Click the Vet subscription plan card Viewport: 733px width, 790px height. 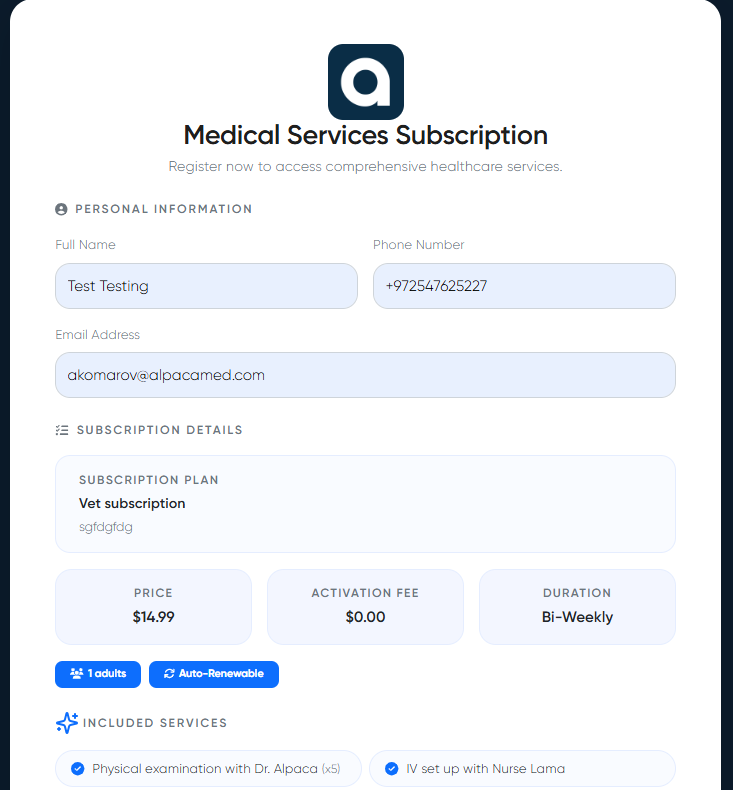(365, 504)
